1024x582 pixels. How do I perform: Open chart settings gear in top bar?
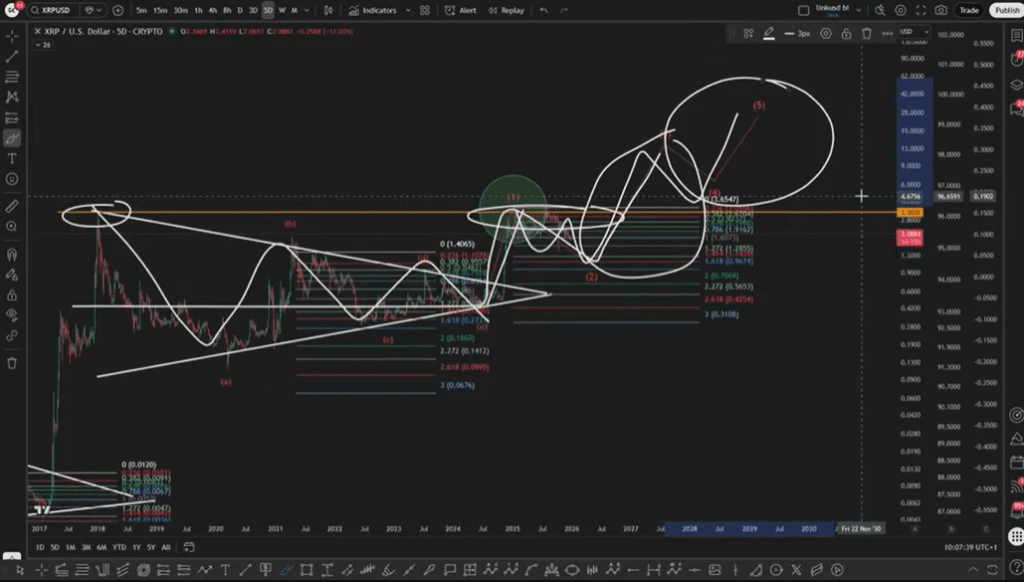tap(901, 10)
